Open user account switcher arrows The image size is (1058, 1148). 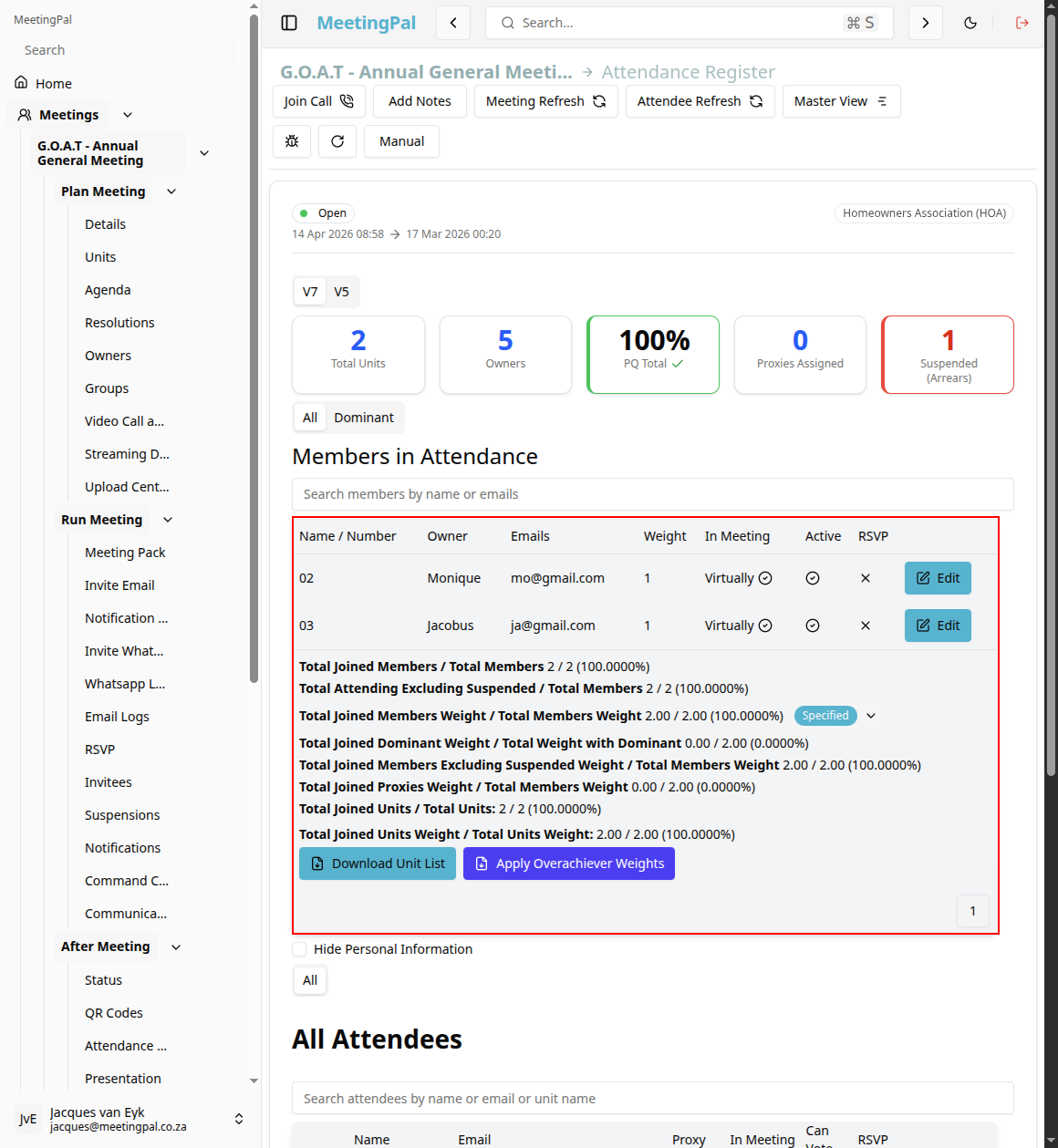[239, 1119]
